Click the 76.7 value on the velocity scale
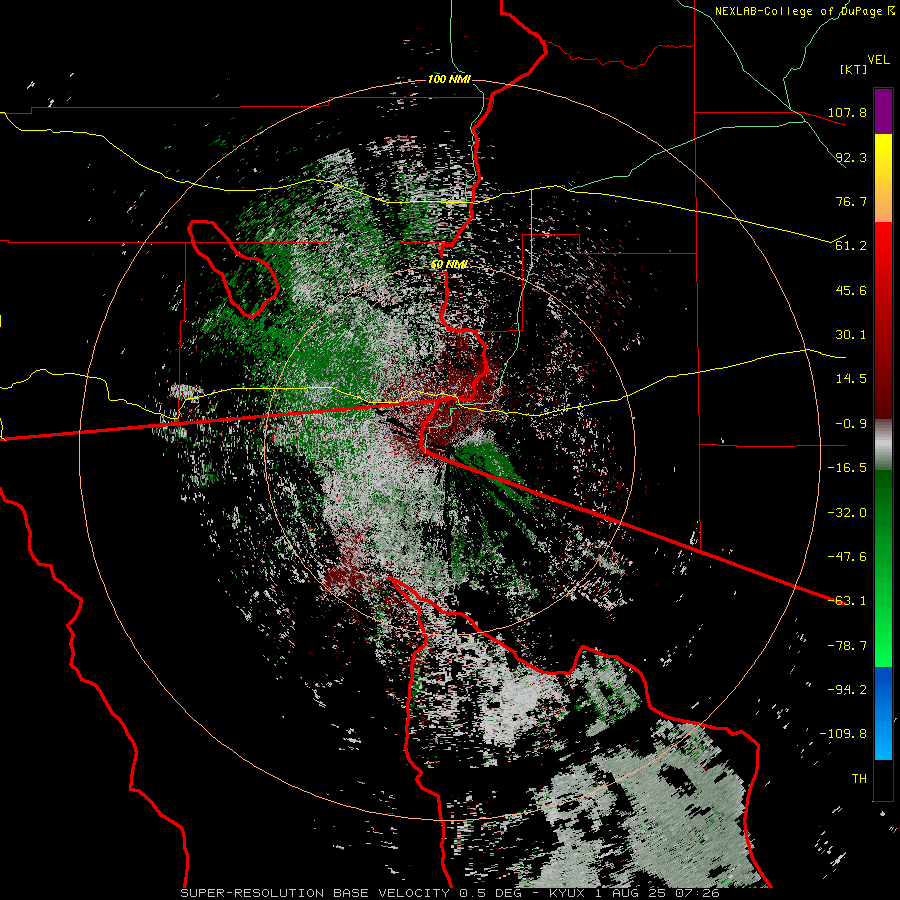The height and width of the screenshot is (900, 900). pos(851,201)
